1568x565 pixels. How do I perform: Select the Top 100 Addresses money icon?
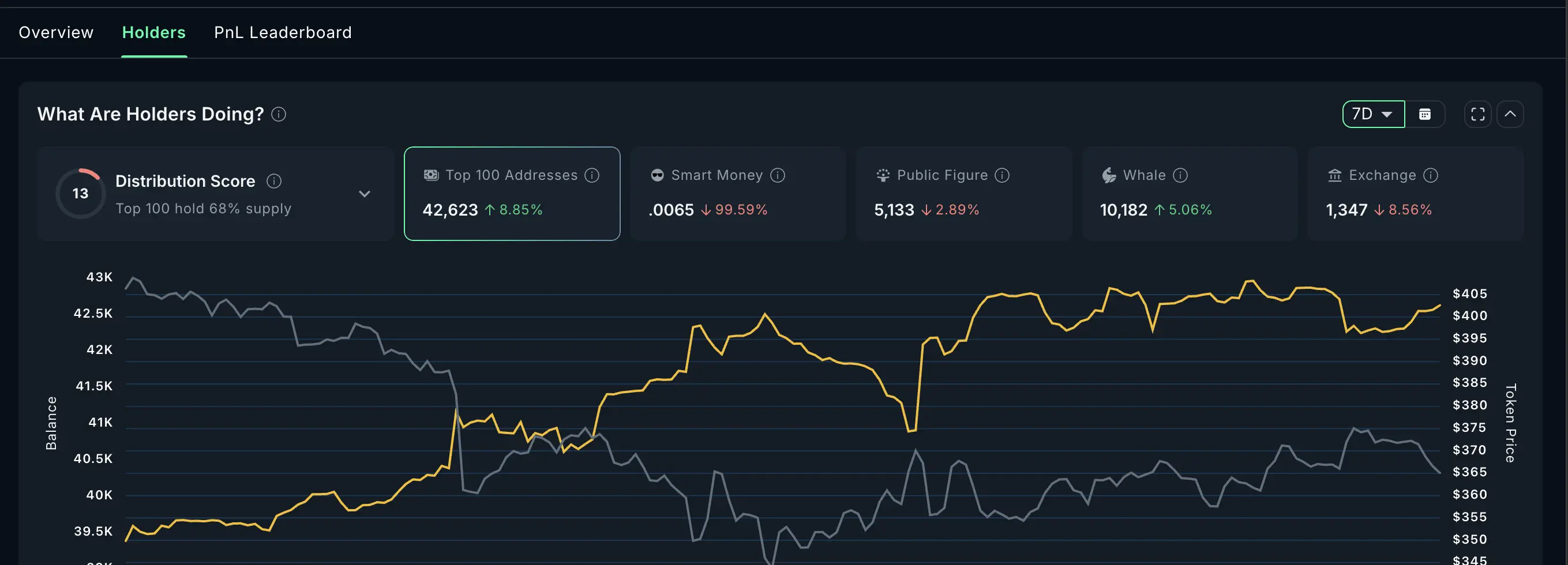[x=432, y=175]
